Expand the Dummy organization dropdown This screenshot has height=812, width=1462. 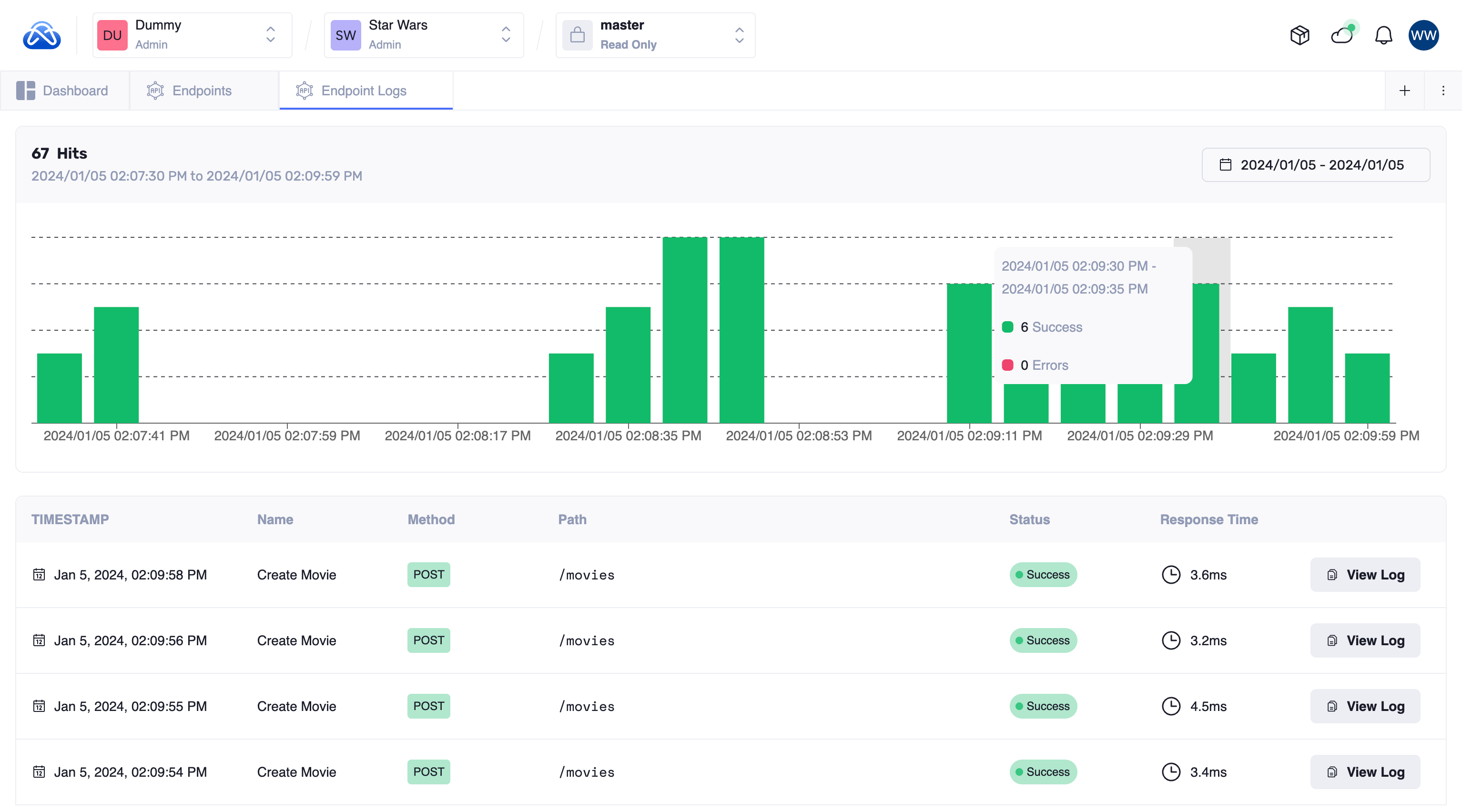(270, 35)
